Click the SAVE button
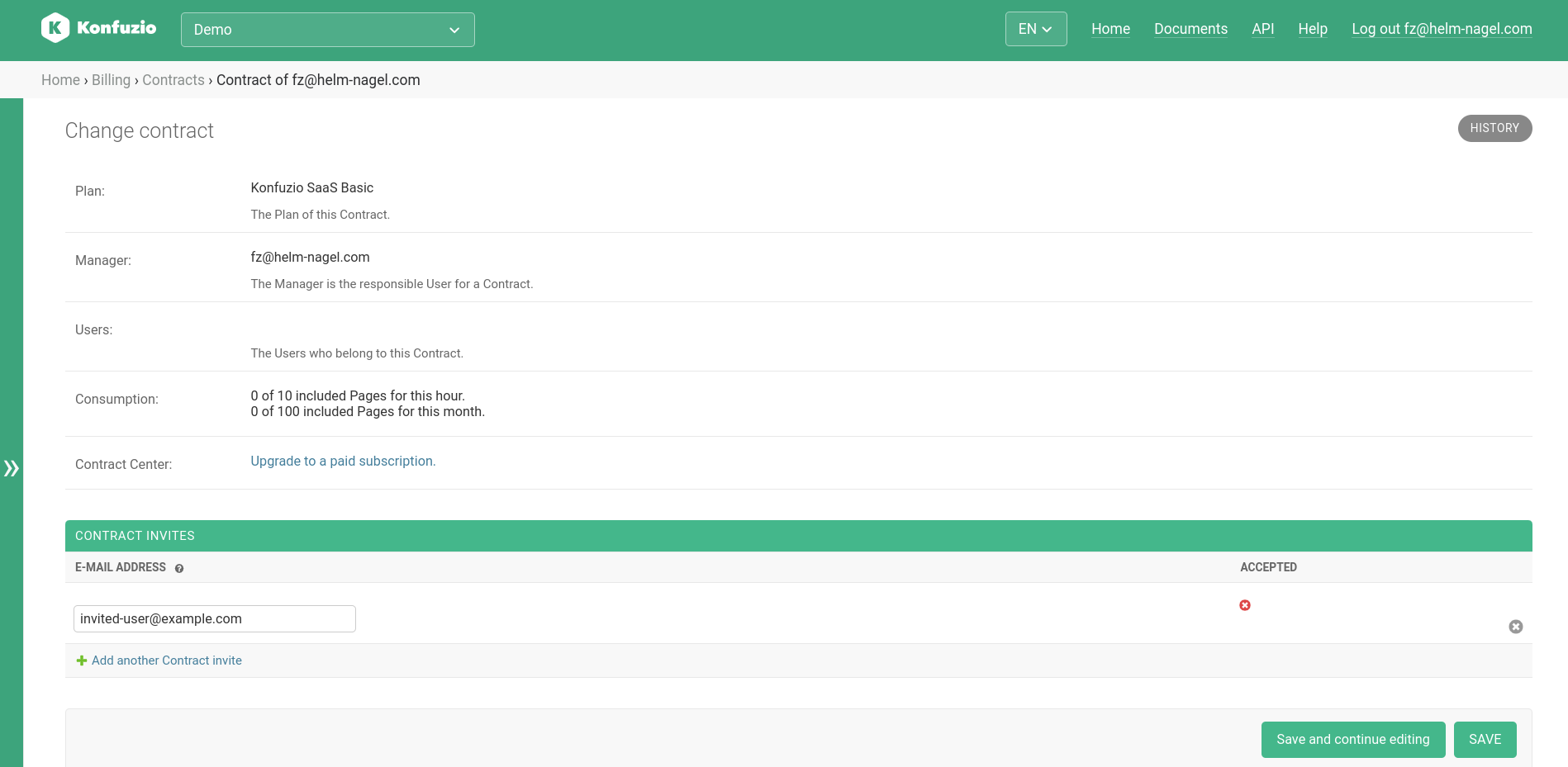This screenshot has height=767, width=1568. [x=1485, y=740]
